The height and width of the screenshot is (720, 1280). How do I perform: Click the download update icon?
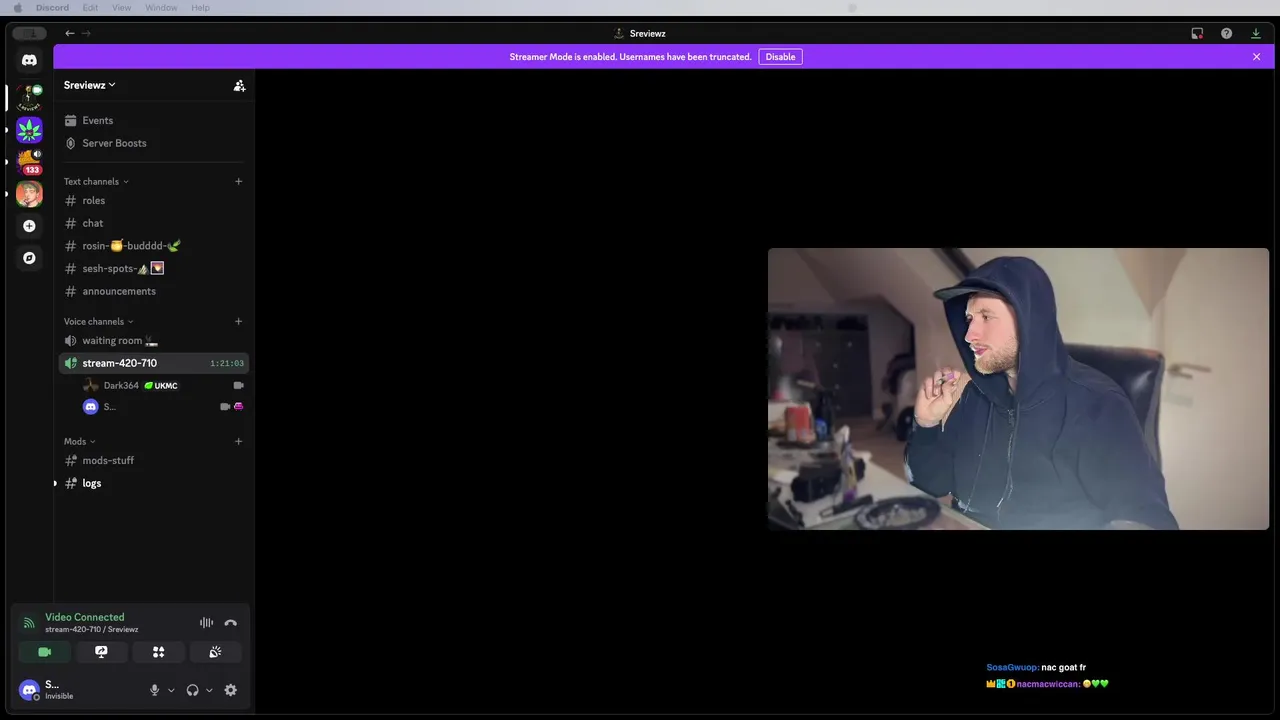coord(1256,33)
